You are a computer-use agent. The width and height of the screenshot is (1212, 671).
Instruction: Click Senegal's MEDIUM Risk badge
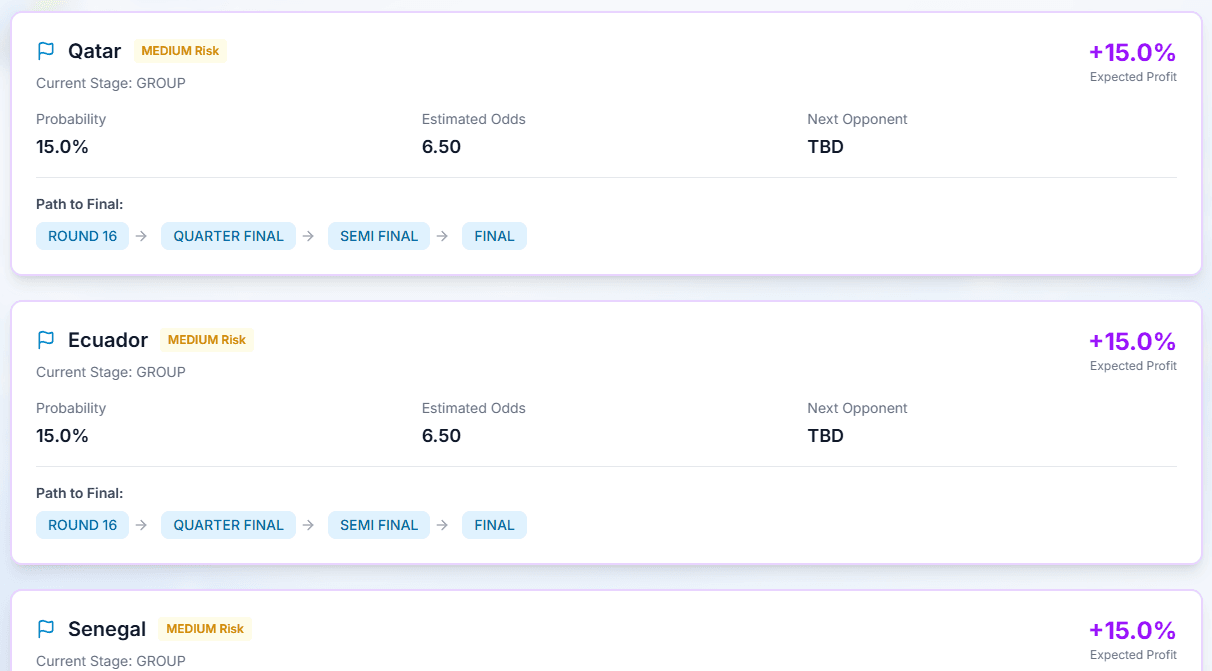pos(205,629)
